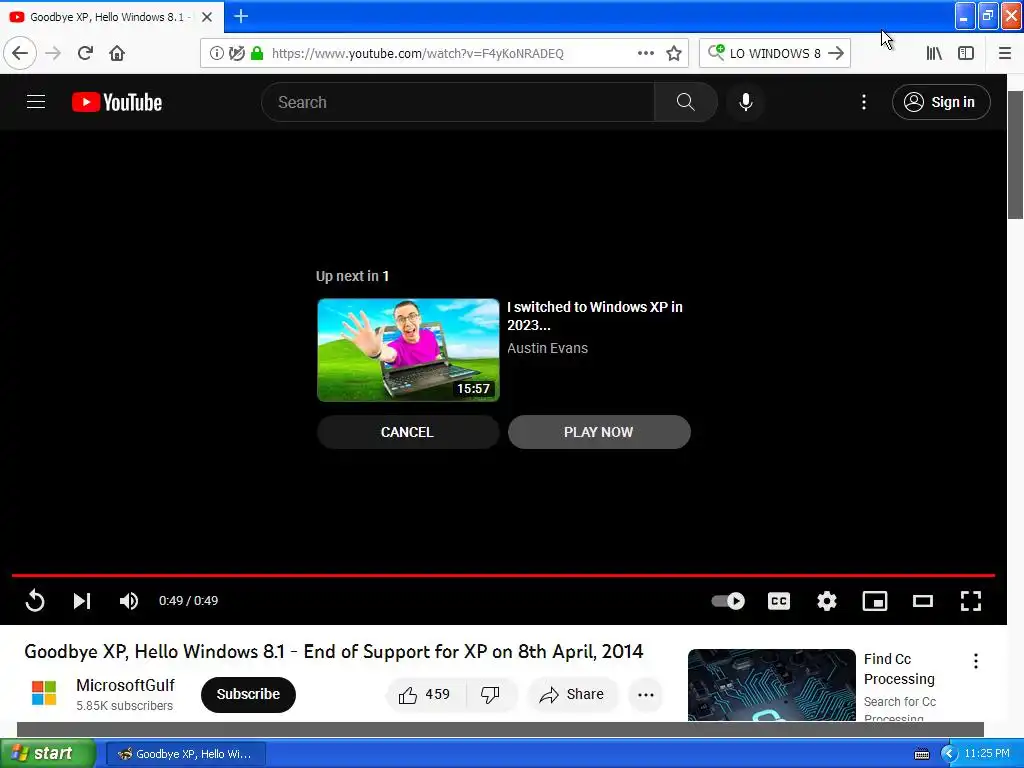The height and width of the screenshot is (768, 1024).
Task: Click the taskbar clock 11:25 PM
Action: (x=987, y=754)
